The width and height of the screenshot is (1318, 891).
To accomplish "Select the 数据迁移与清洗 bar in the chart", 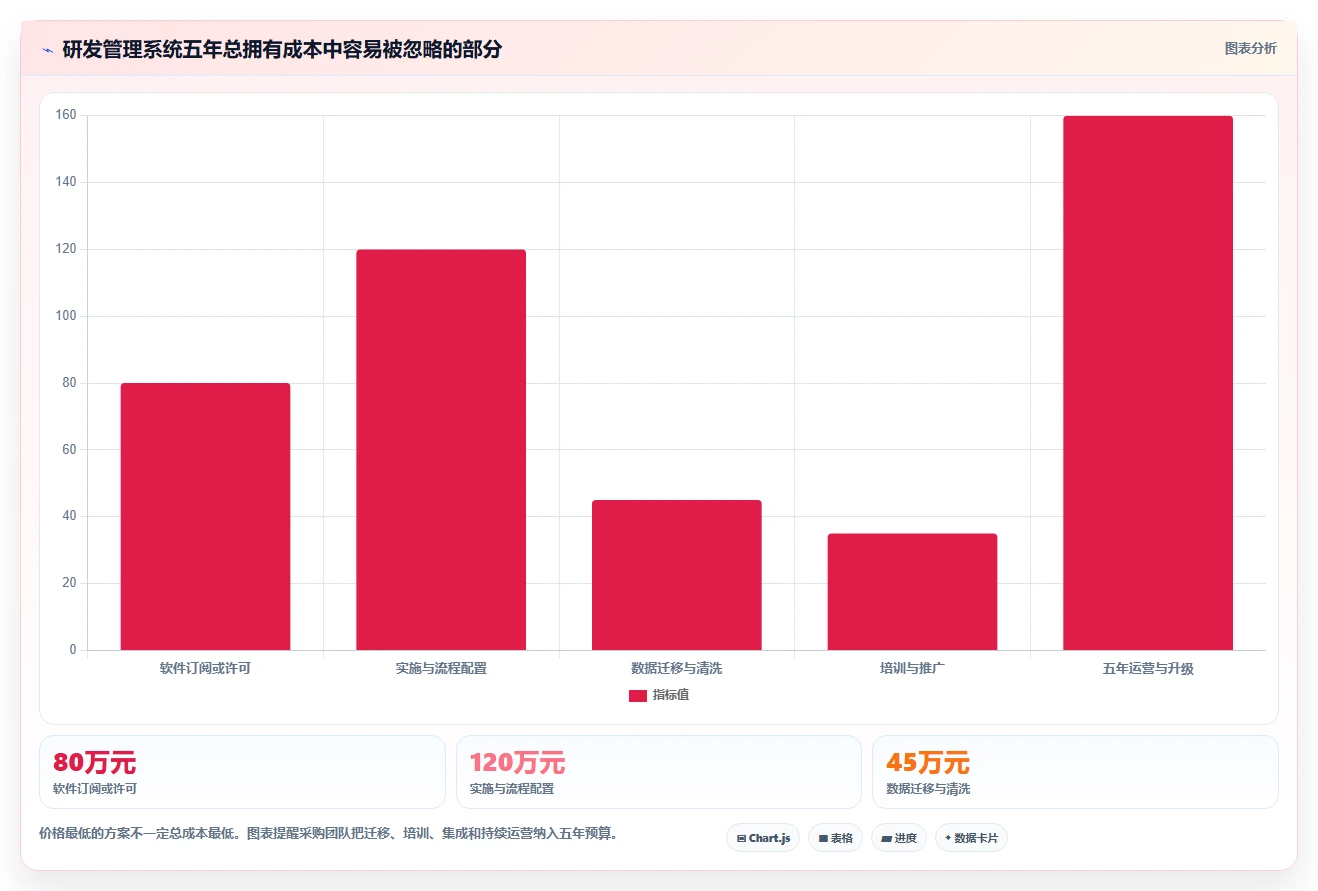I will pos(677,575).
